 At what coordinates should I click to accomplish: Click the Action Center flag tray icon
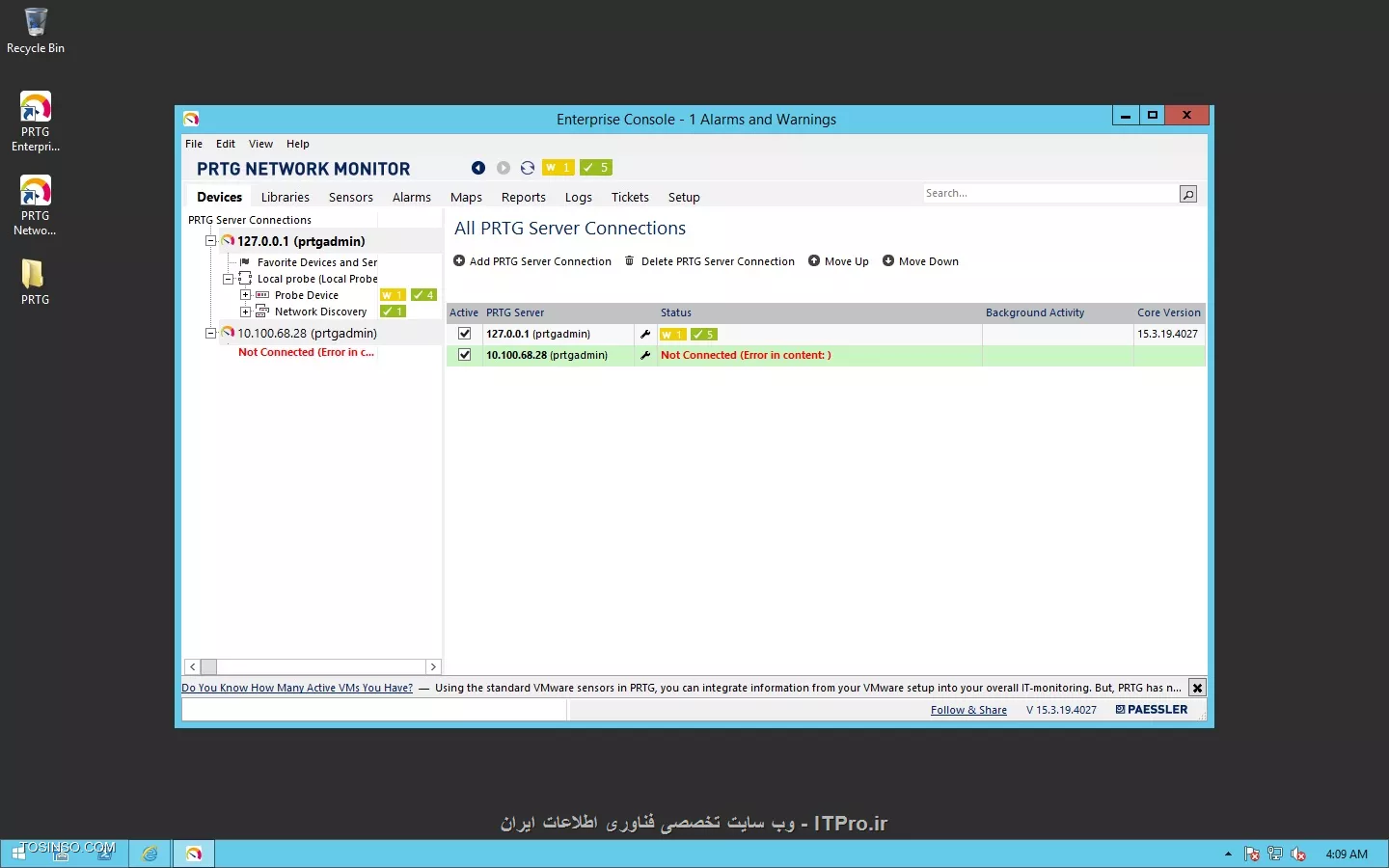pos(1252,854)
